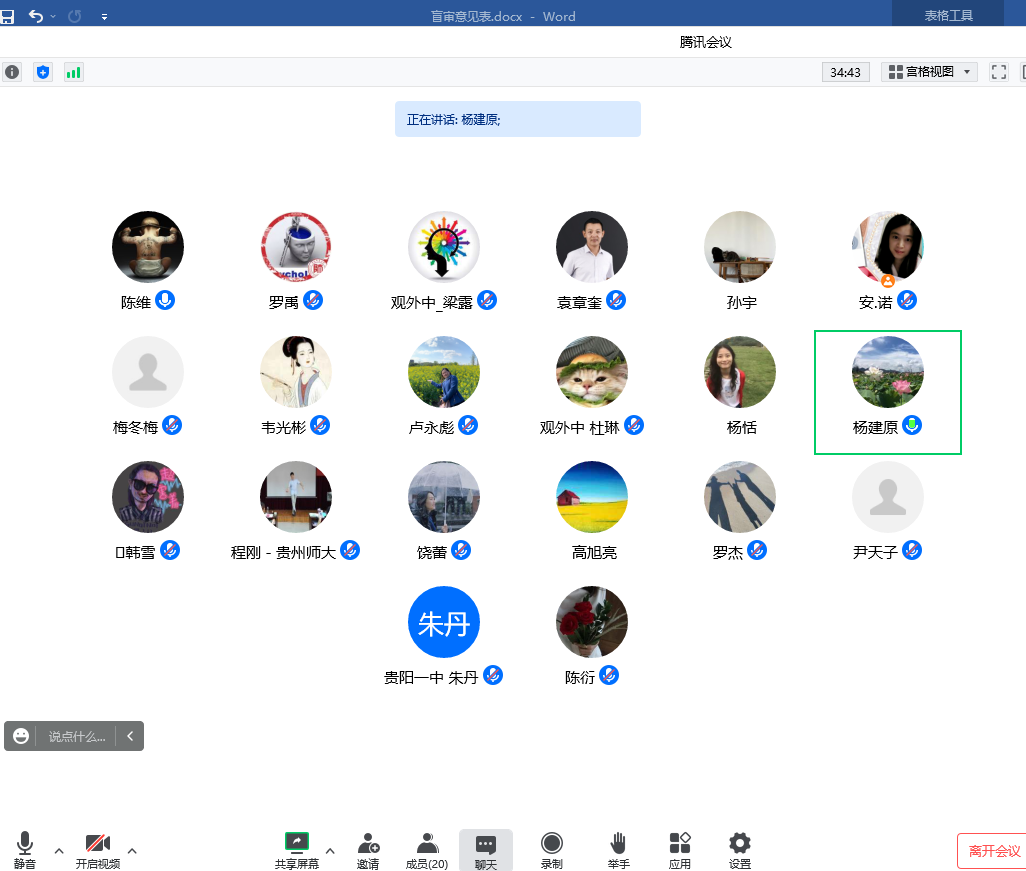Mute microphone with 静音 button

pyautogui.click(x=25, y=850)
